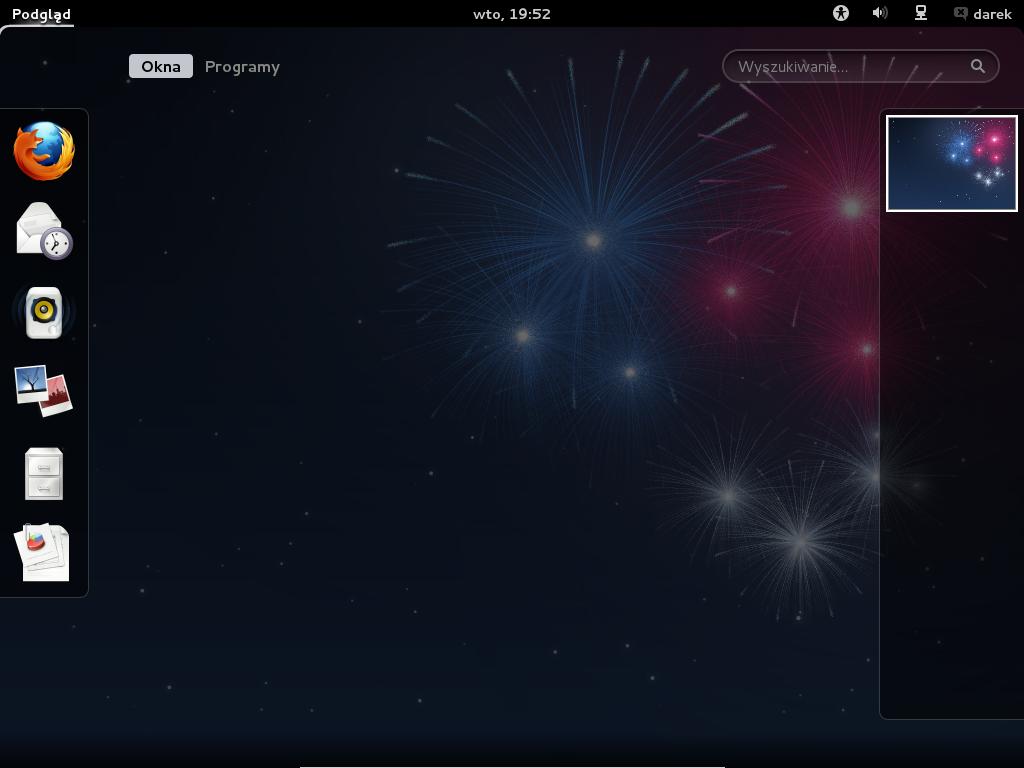Open the darek user menu
The width and height of the screenshot is (1024, 768).
983,14
